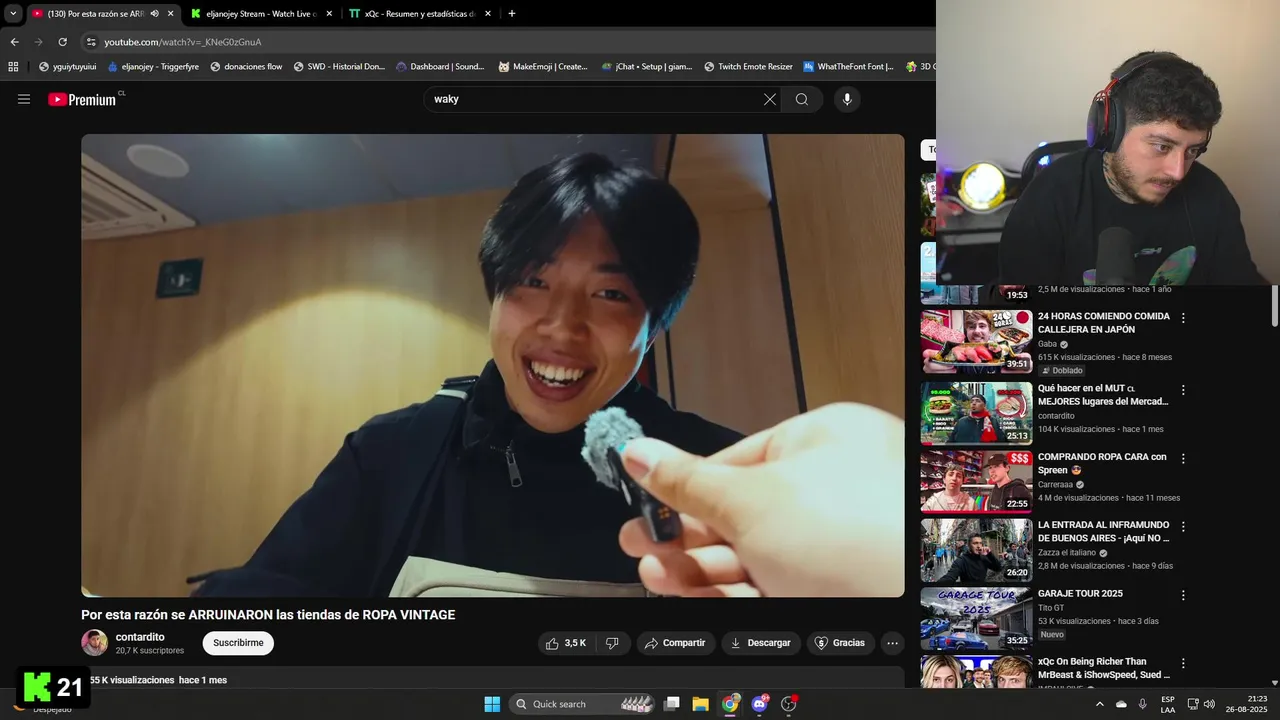Switch to xQc Resumen y estadísticas tab
Screen dimensions: 1280x720
pos(419,14)
